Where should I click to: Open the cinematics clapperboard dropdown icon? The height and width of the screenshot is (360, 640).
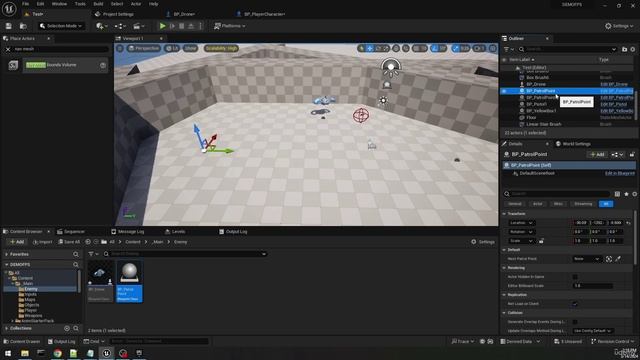click(x=139, y=26)
